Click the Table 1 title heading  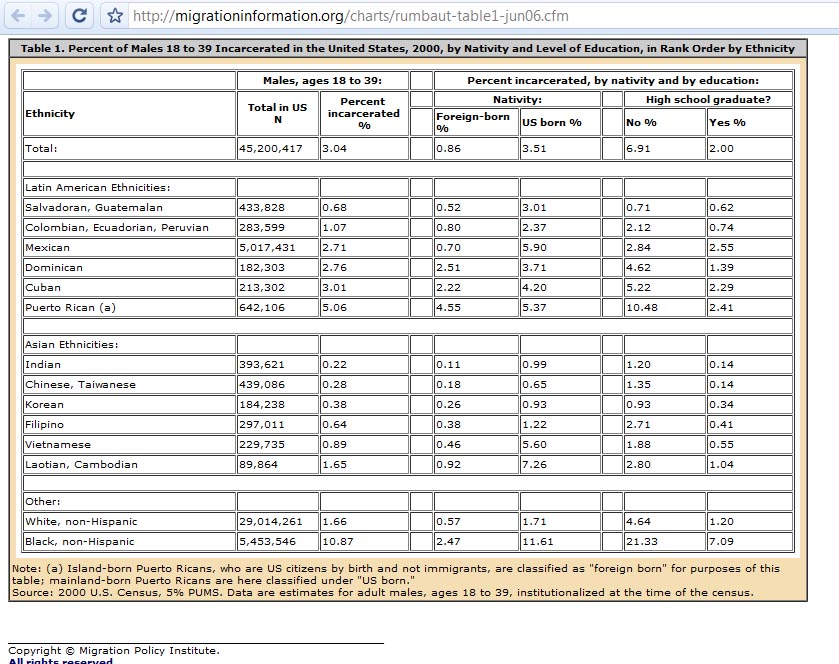point(407,48)
